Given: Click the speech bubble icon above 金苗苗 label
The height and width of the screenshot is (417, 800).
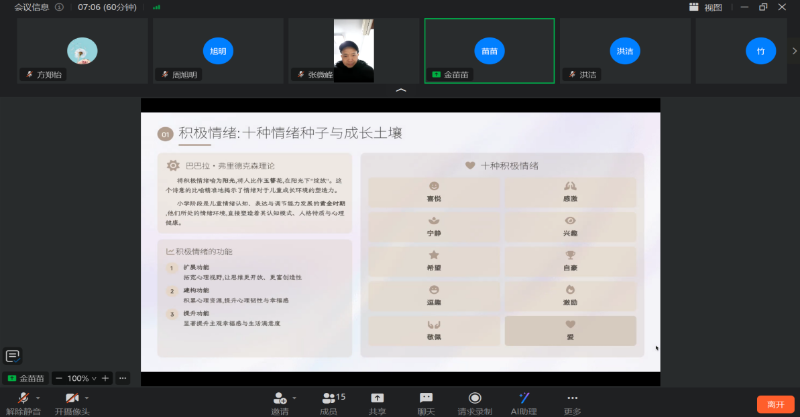Looking at the screenshot, I should pos(12,355).
